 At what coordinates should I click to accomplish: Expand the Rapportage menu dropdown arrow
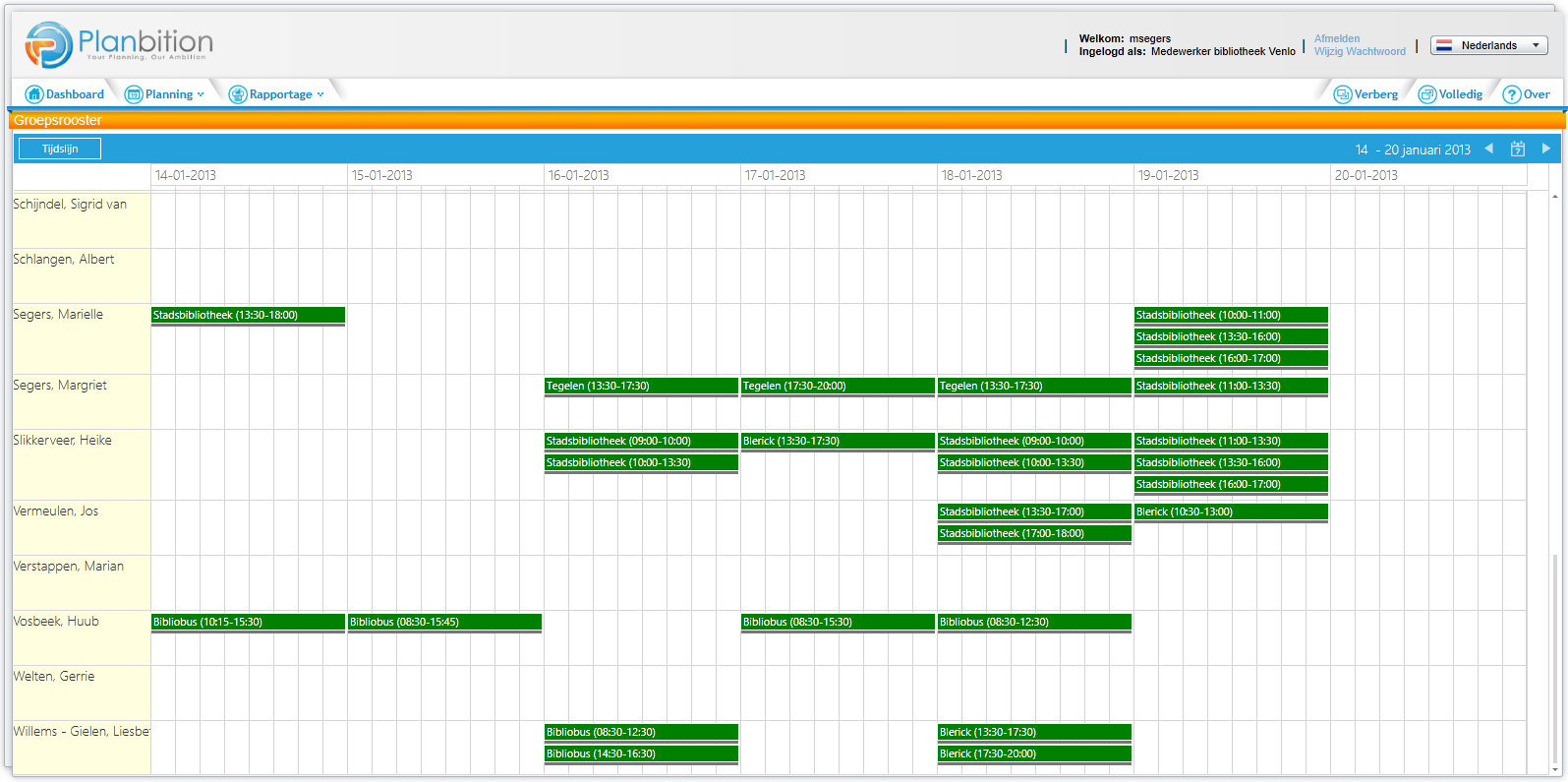[x=320, y=94]
